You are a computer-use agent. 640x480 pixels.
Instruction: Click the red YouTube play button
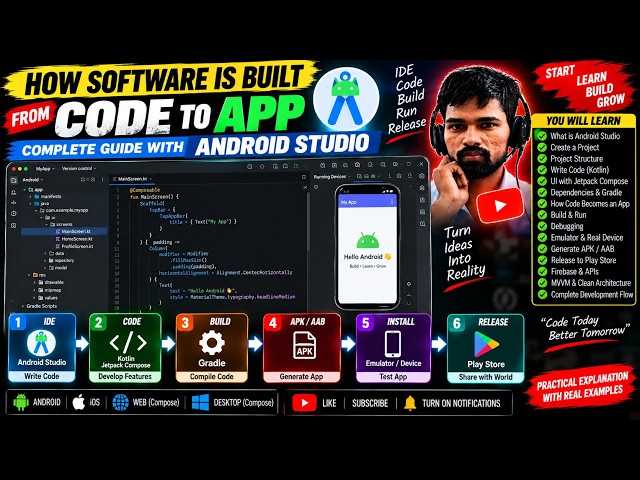pyautogui.click(x=500, y=206)
